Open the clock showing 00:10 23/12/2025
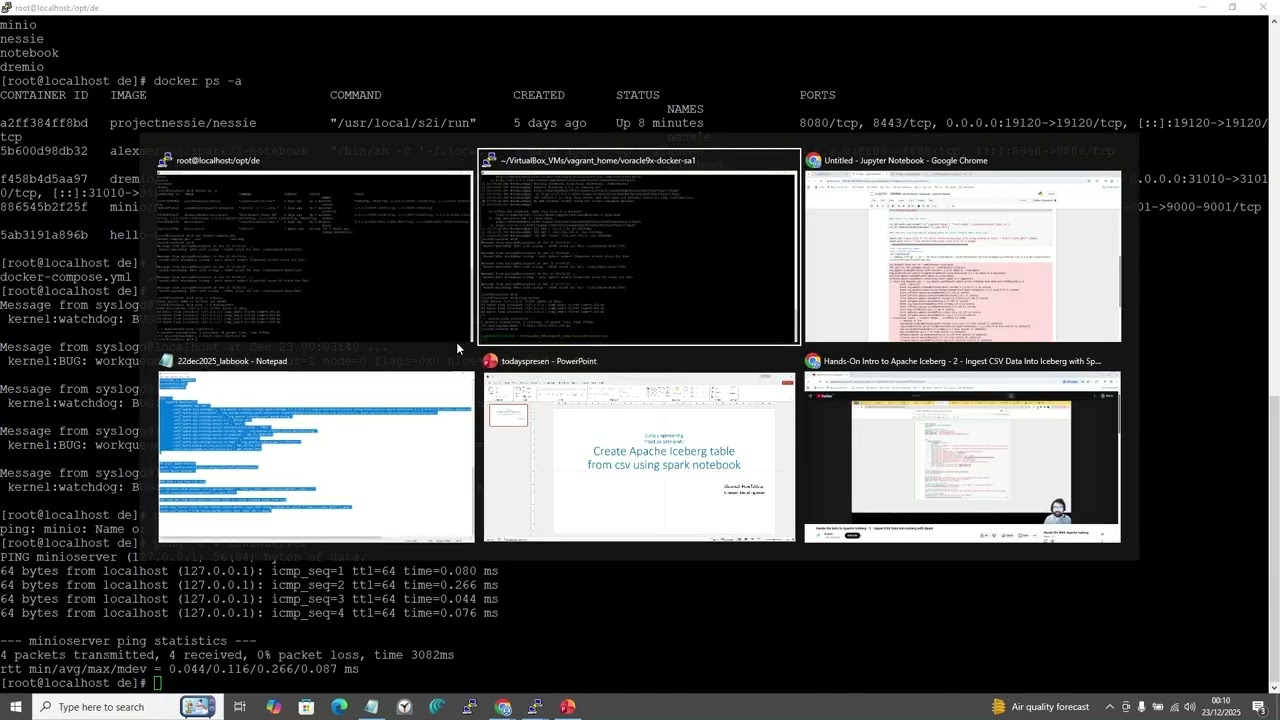Screen dimensions: 1280x720 point(1221,707)
